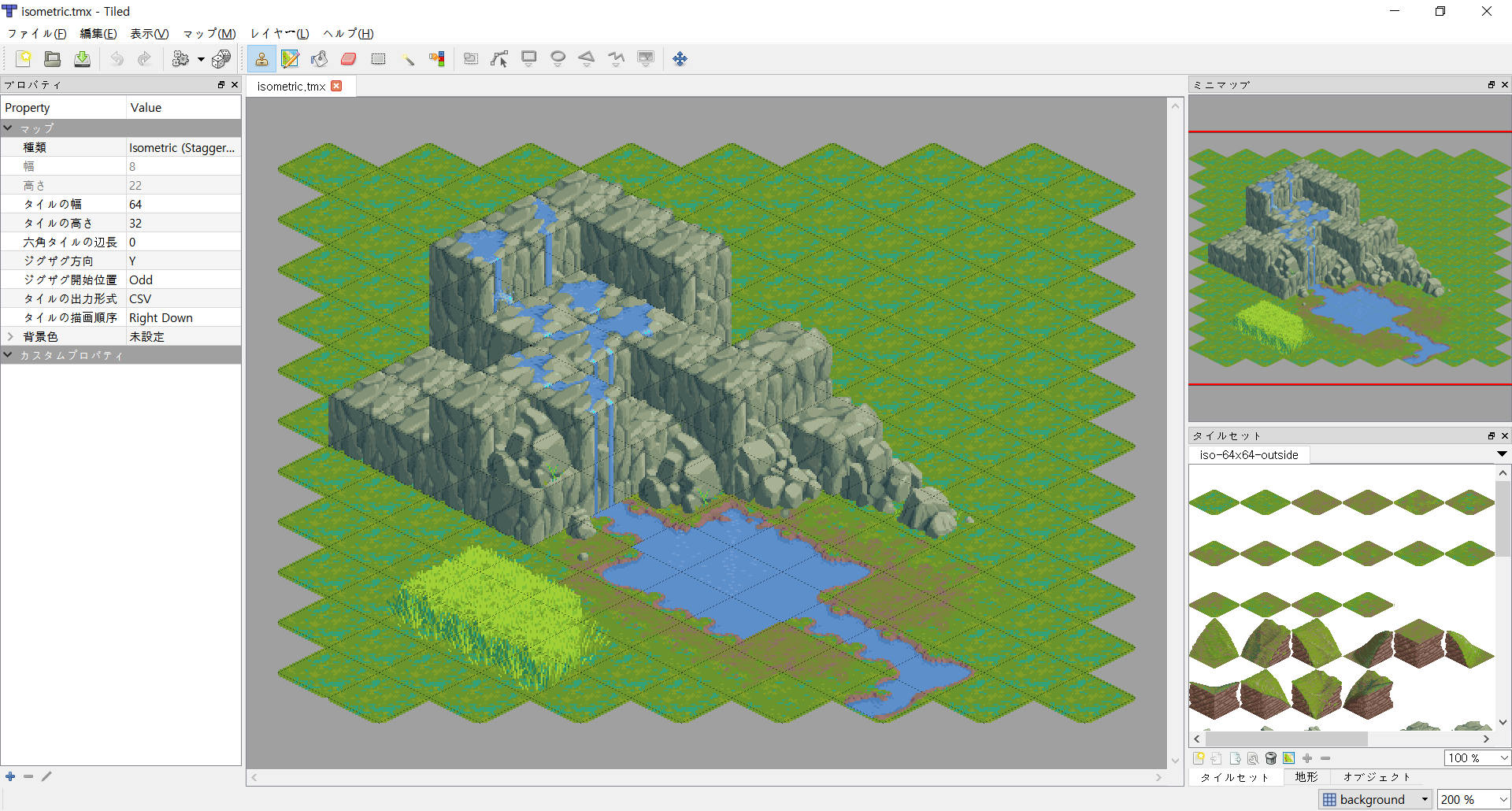Toggle random mode dice icon
This screenshot has height=811, width=1512.
coord(221,59)
